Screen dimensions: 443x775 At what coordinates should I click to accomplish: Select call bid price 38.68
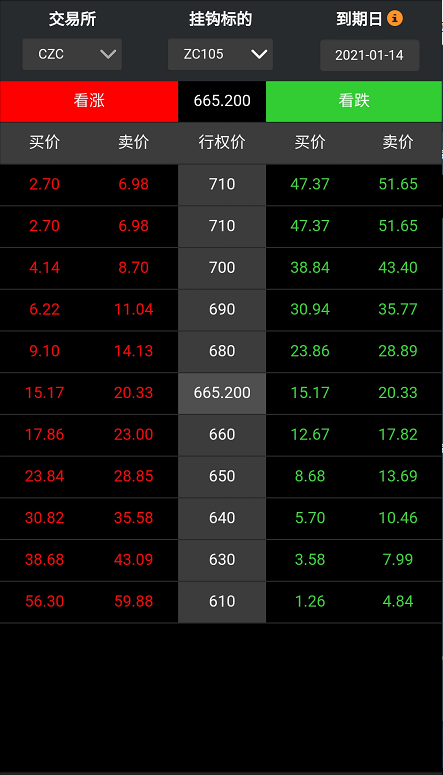pos(44,560)
